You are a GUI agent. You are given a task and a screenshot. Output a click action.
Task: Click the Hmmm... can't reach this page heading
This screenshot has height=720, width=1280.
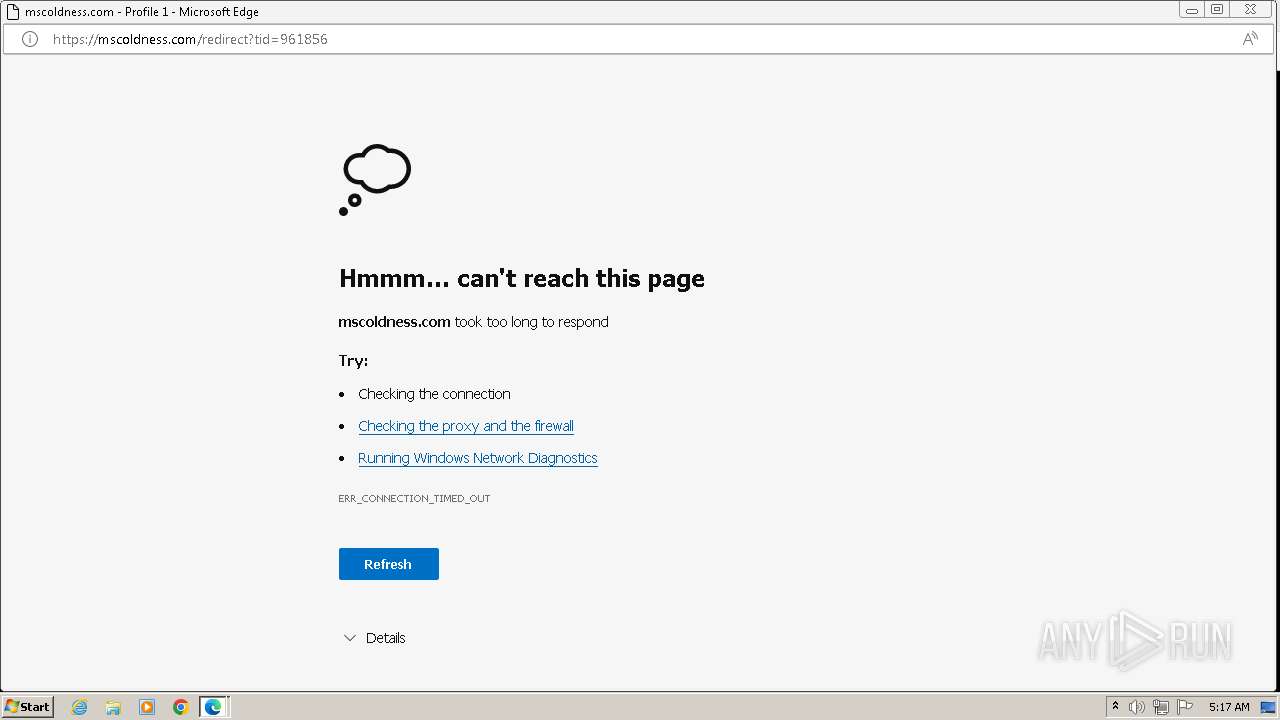click(x=522, y=278)
